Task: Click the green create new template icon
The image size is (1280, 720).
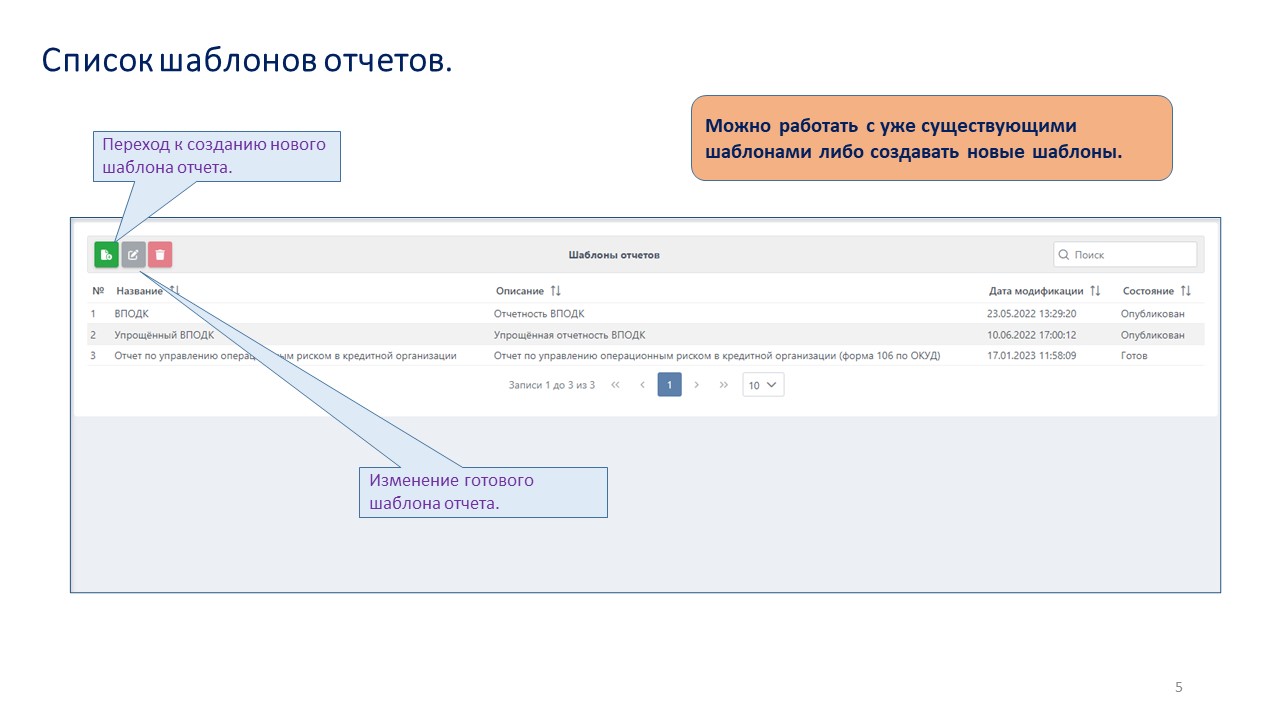Action: (x=106, y=255)
